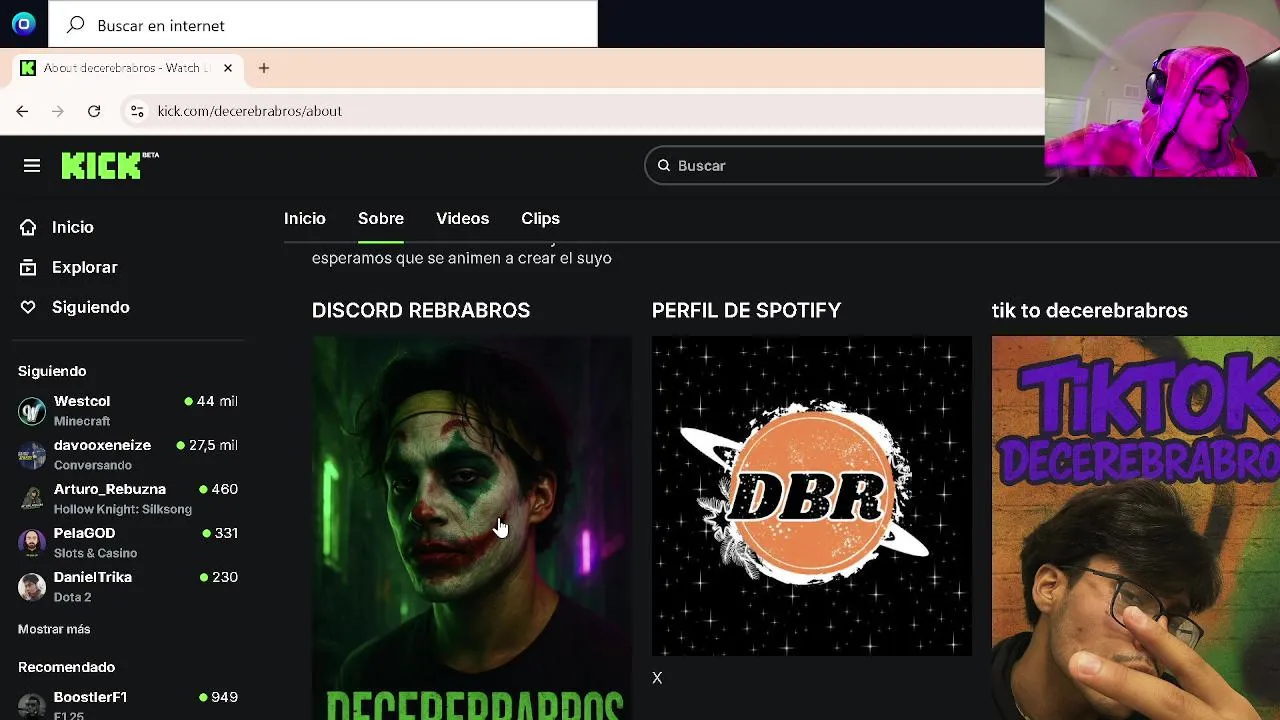This screenshot has height=720, width=1280.
Task: Go back with browser back arrow
Action: pos(22,111)
